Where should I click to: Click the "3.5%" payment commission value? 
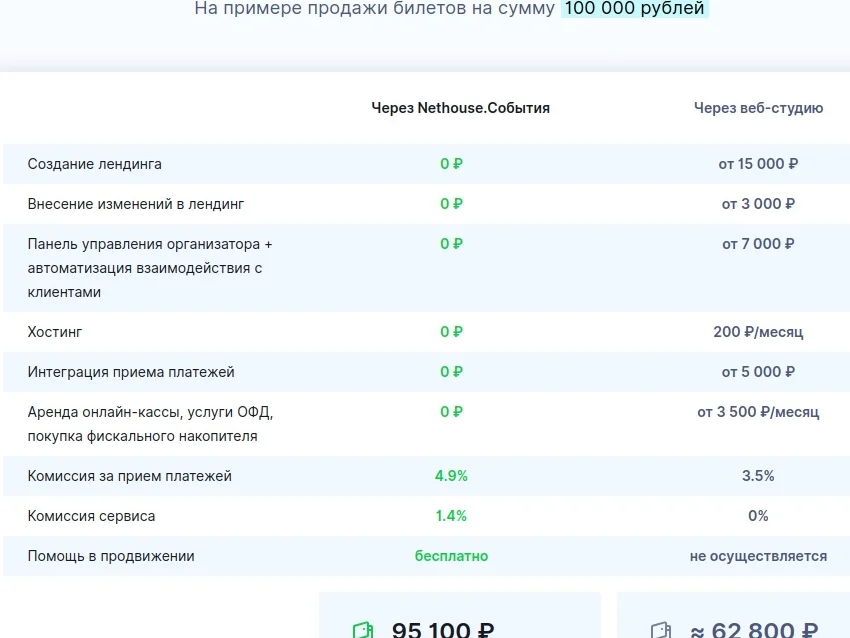(x=760, y=476)
